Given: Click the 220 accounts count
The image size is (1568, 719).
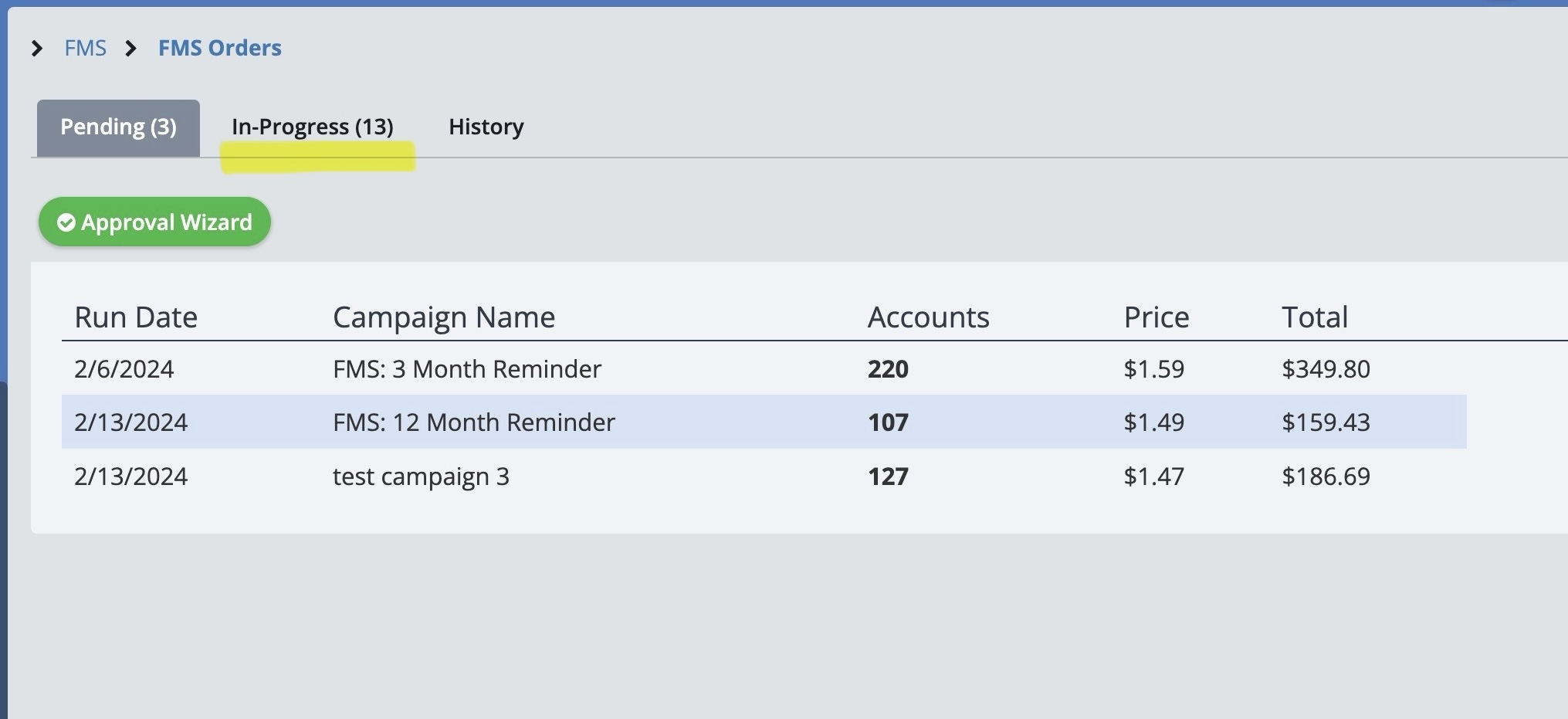Looking at the screenshot, I should (x=888, y=369).
